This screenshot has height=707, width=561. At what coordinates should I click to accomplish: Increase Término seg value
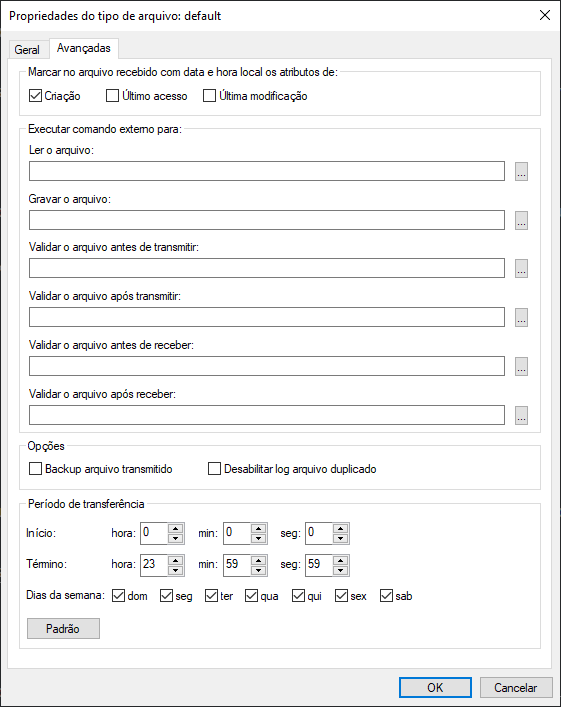[x=340, y=560]
